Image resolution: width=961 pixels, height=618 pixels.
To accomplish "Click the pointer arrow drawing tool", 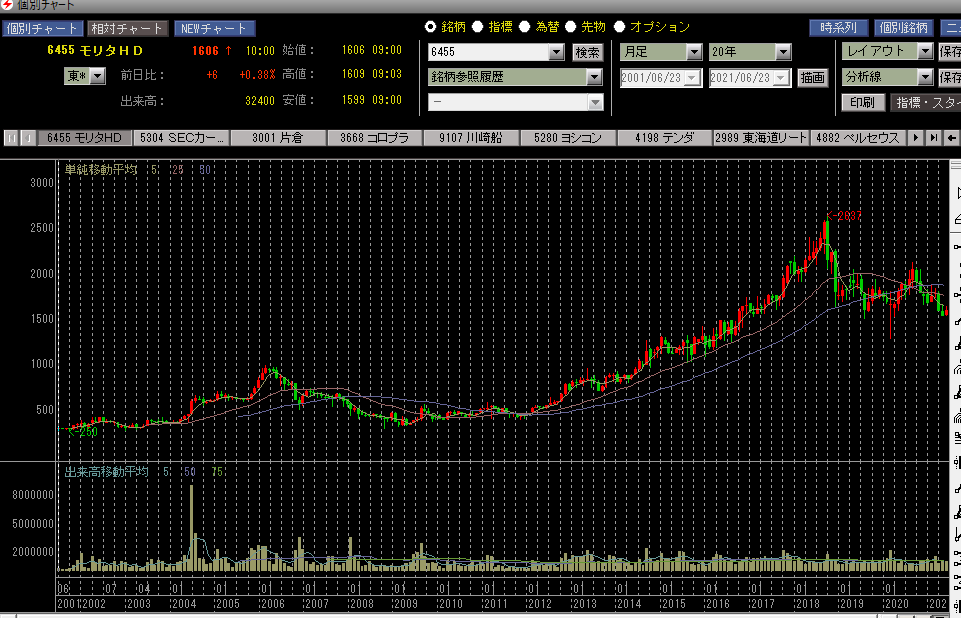I will (956, 191).
